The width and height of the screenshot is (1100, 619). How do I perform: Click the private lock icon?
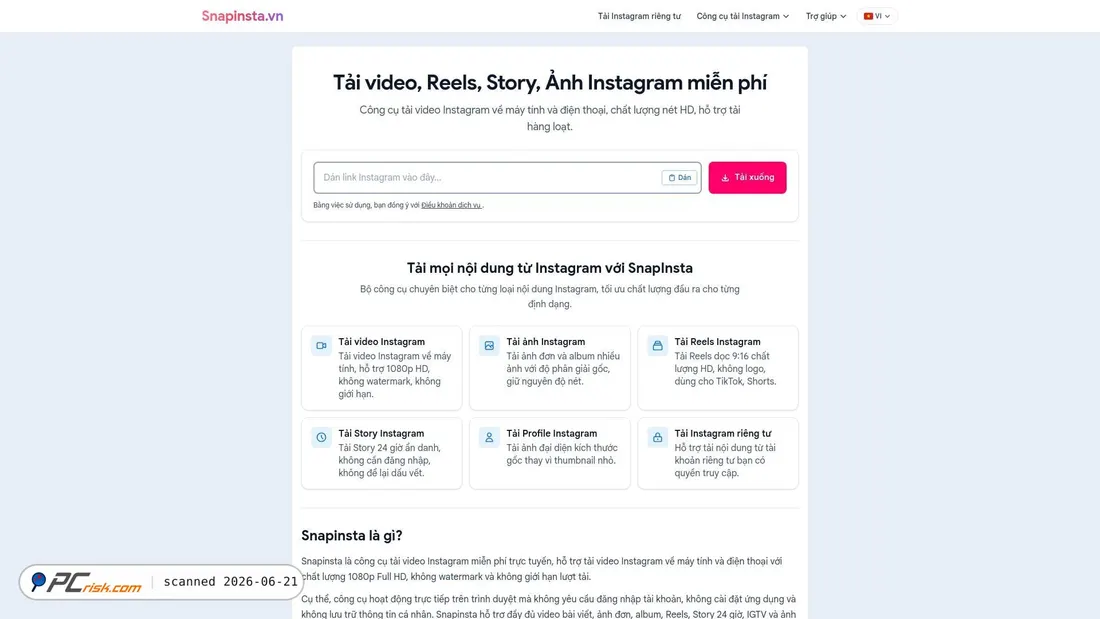[657, 437]
